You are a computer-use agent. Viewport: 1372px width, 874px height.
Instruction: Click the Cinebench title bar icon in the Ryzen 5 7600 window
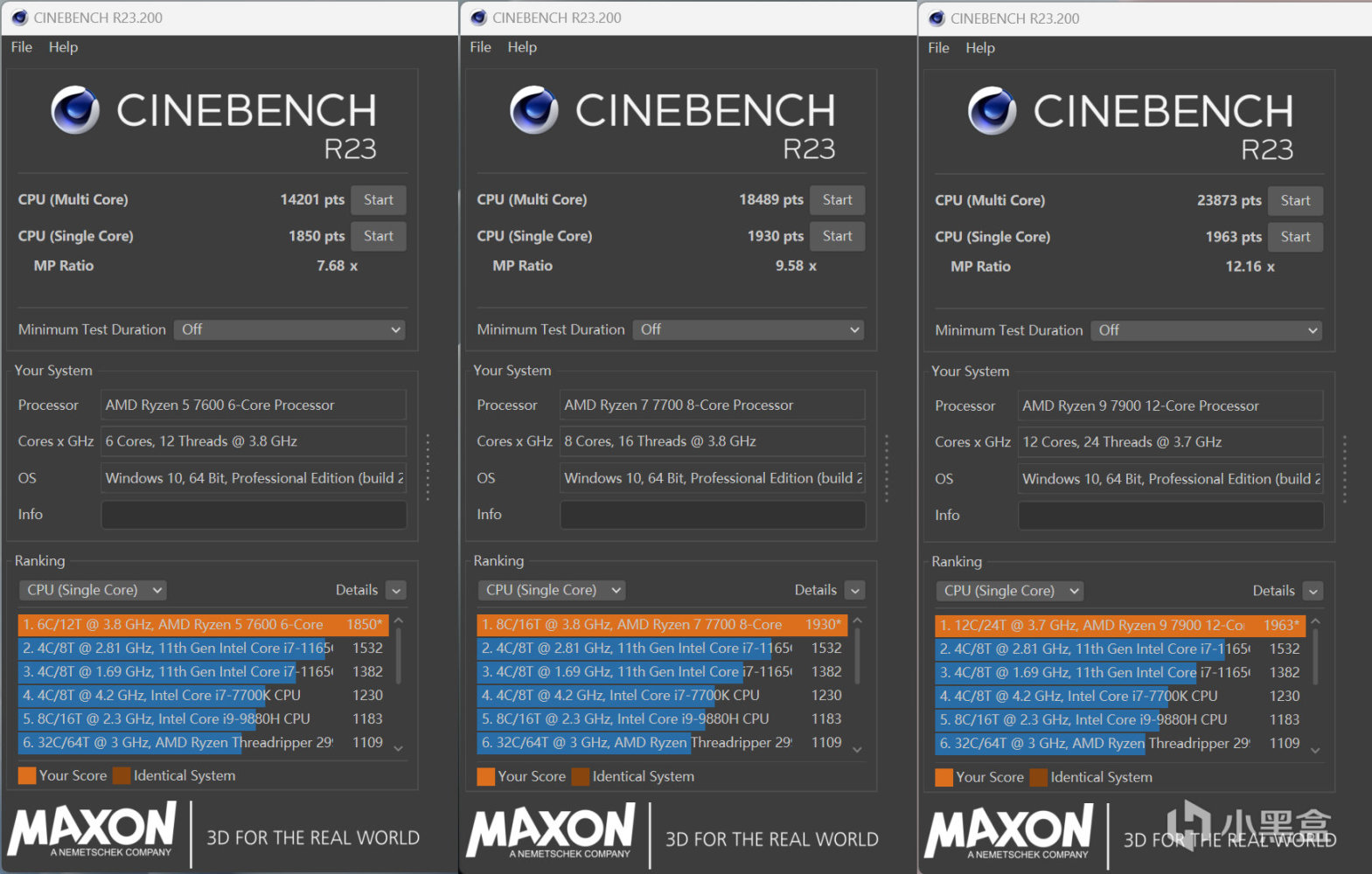click(x=19, y=17)
